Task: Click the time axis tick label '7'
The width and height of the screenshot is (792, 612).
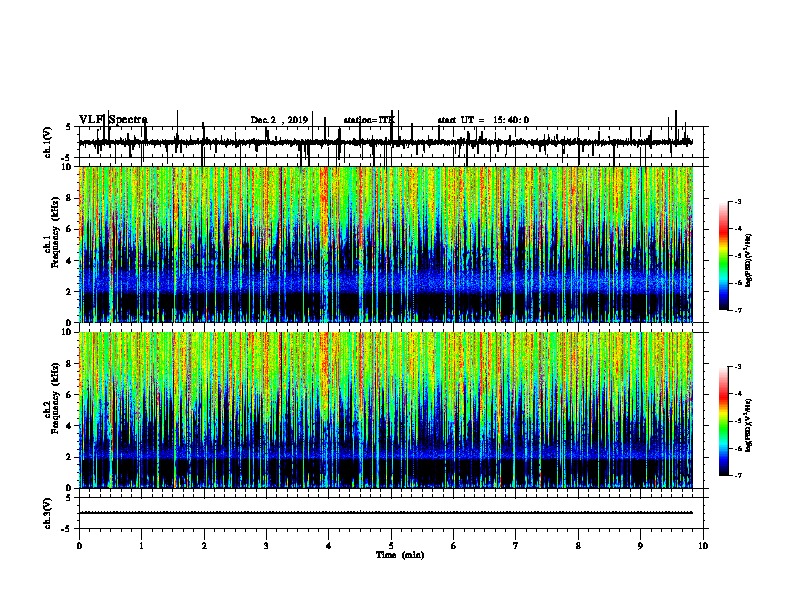Action: pyautogui.click(x=516, y=546)
